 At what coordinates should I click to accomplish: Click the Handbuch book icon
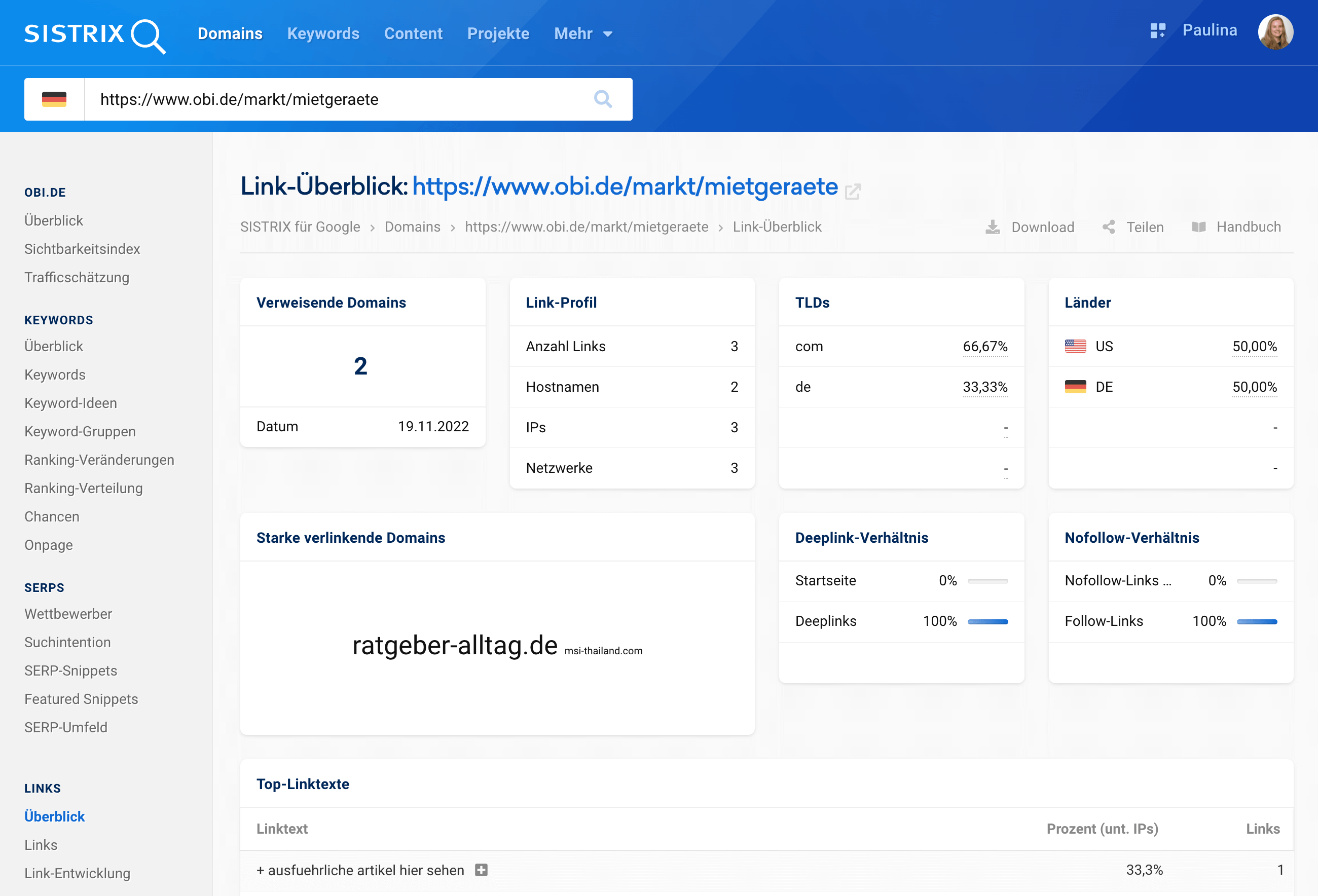tap(1198, 227)
